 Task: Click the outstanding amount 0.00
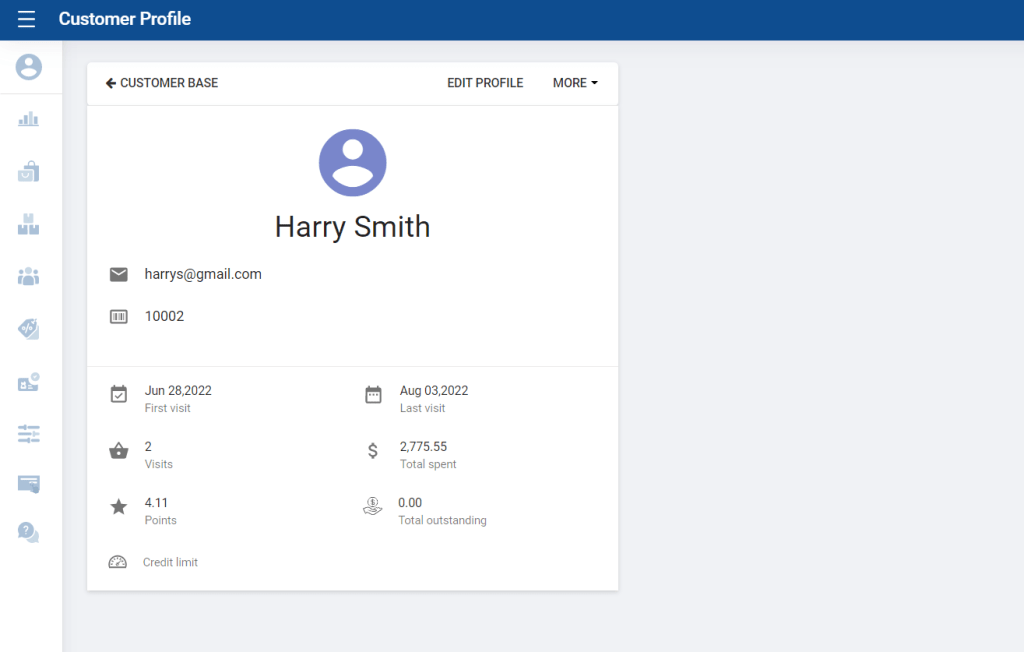(410, 503)
